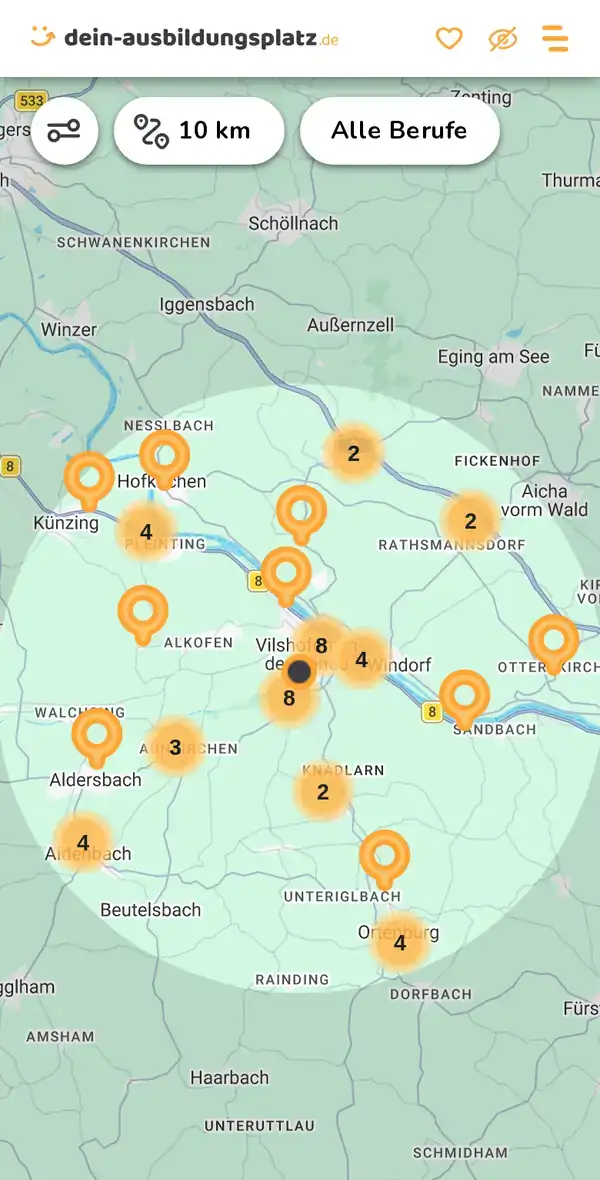The width and height of the screenshot is (600, 1180).
Task: Click the Beutelsbach map label
Action: 151,910
